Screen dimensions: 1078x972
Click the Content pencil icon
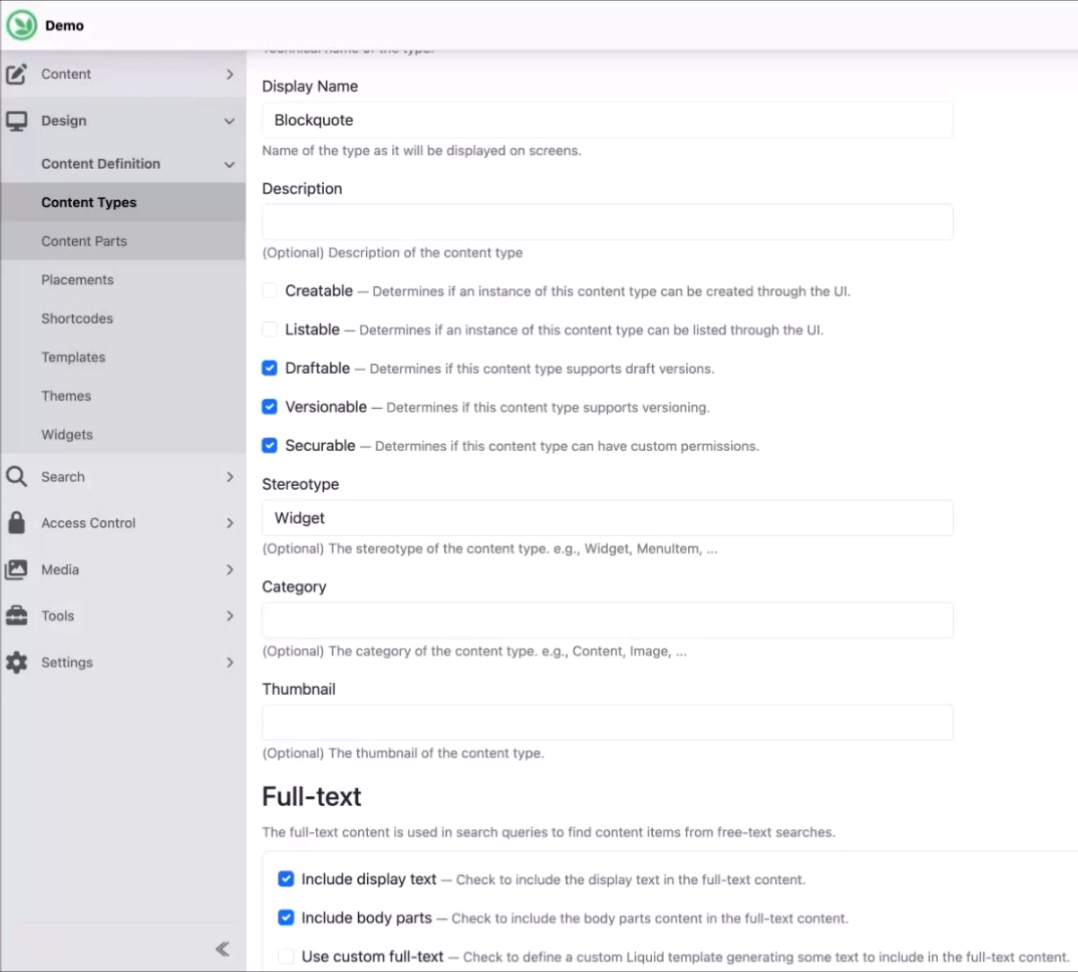[x=16, y=74]
